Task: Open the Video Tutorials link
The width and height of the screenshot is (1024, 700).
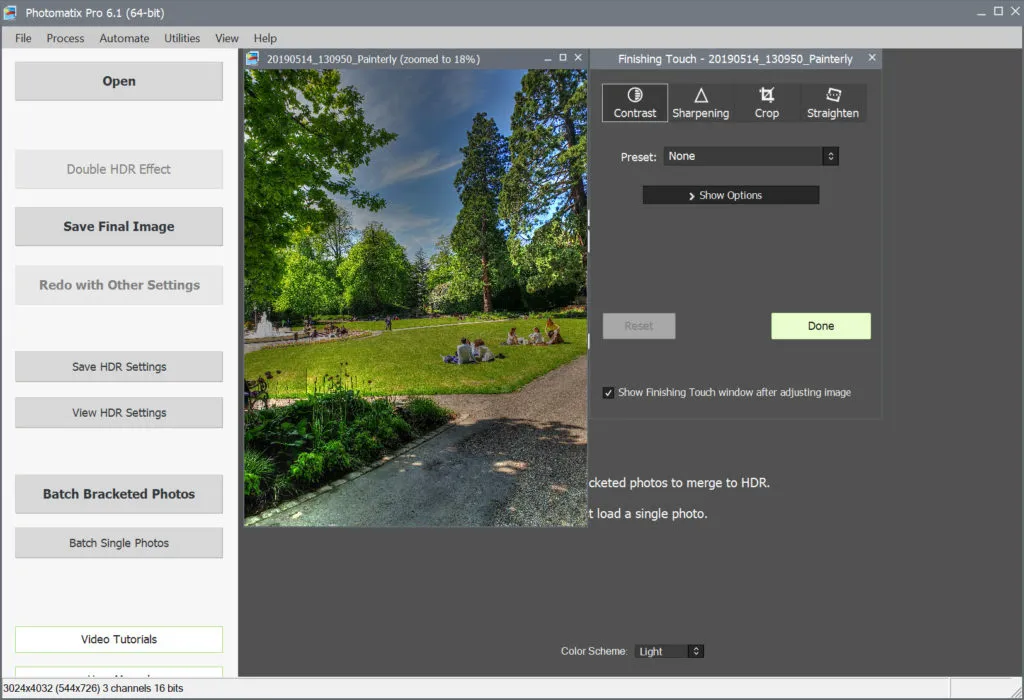Action: 119,639
